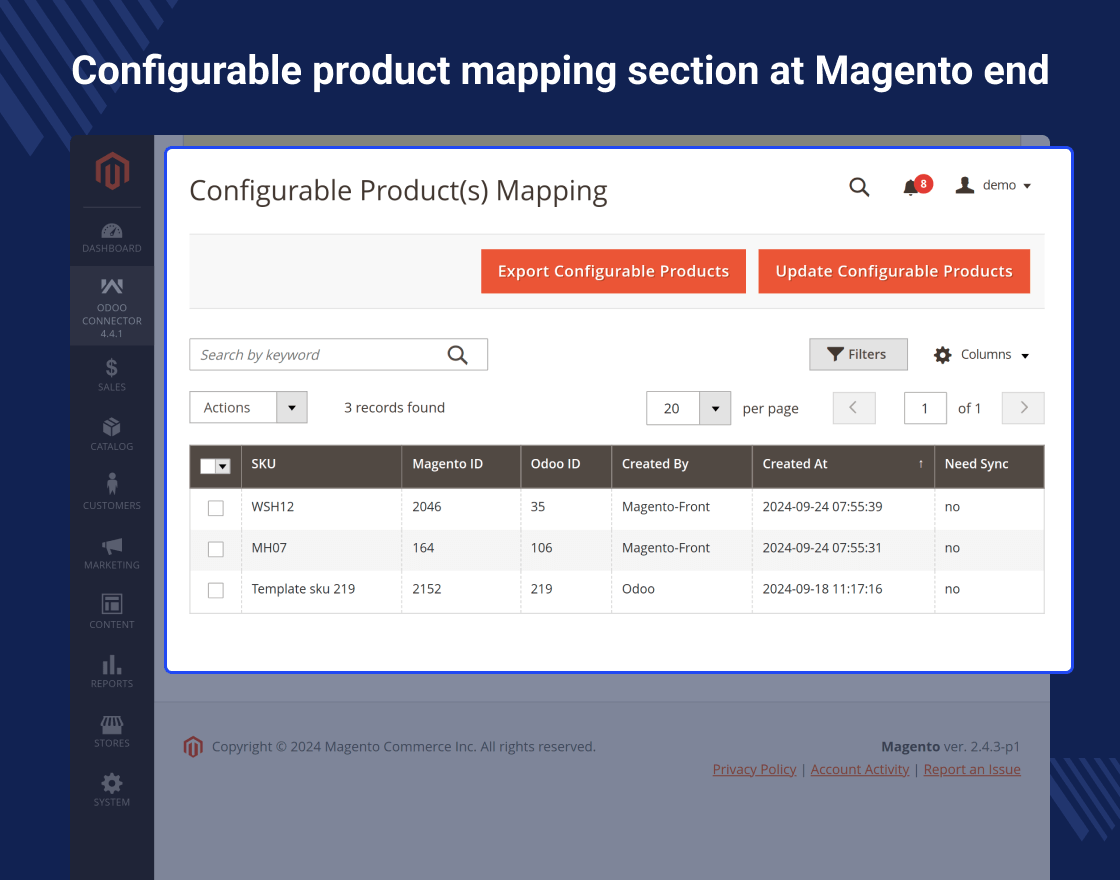
Task: Go to previous page arrow
Action: click(854, 408)
